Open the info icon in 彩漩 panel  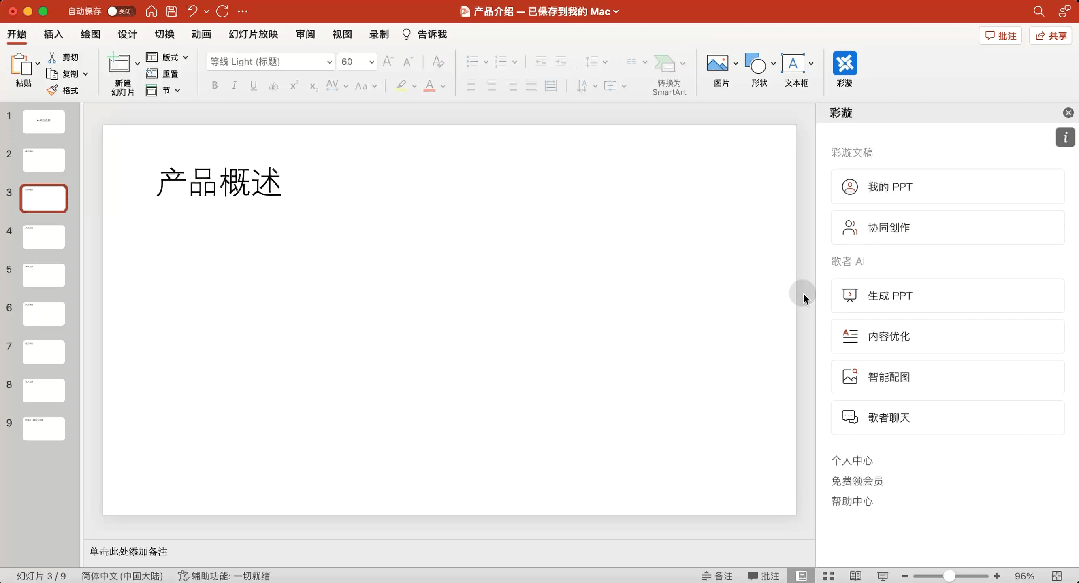coord(1065,137)
